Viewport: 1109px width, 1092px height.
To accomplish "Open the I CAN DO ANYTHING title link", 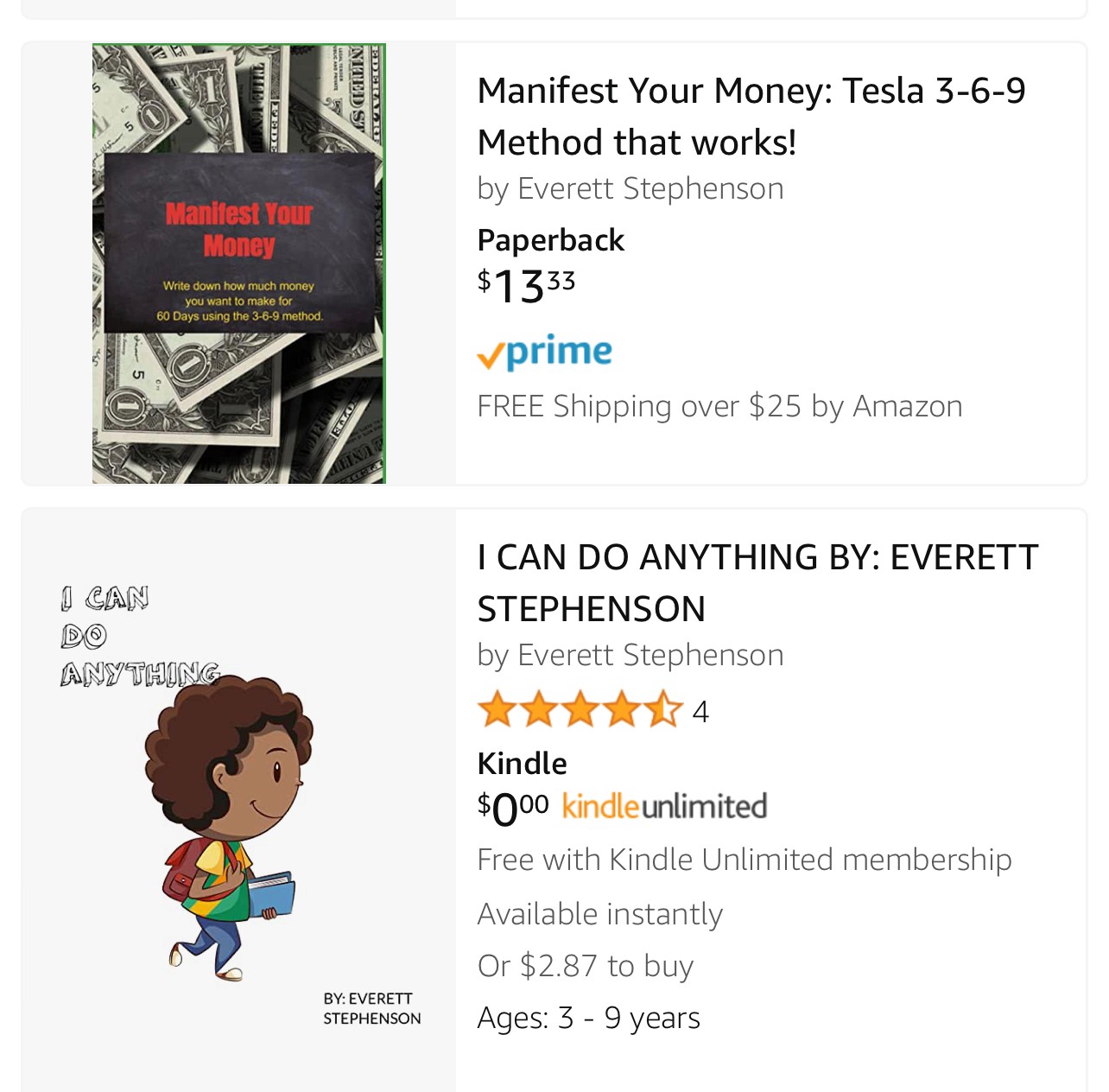I will coord(757,582).
